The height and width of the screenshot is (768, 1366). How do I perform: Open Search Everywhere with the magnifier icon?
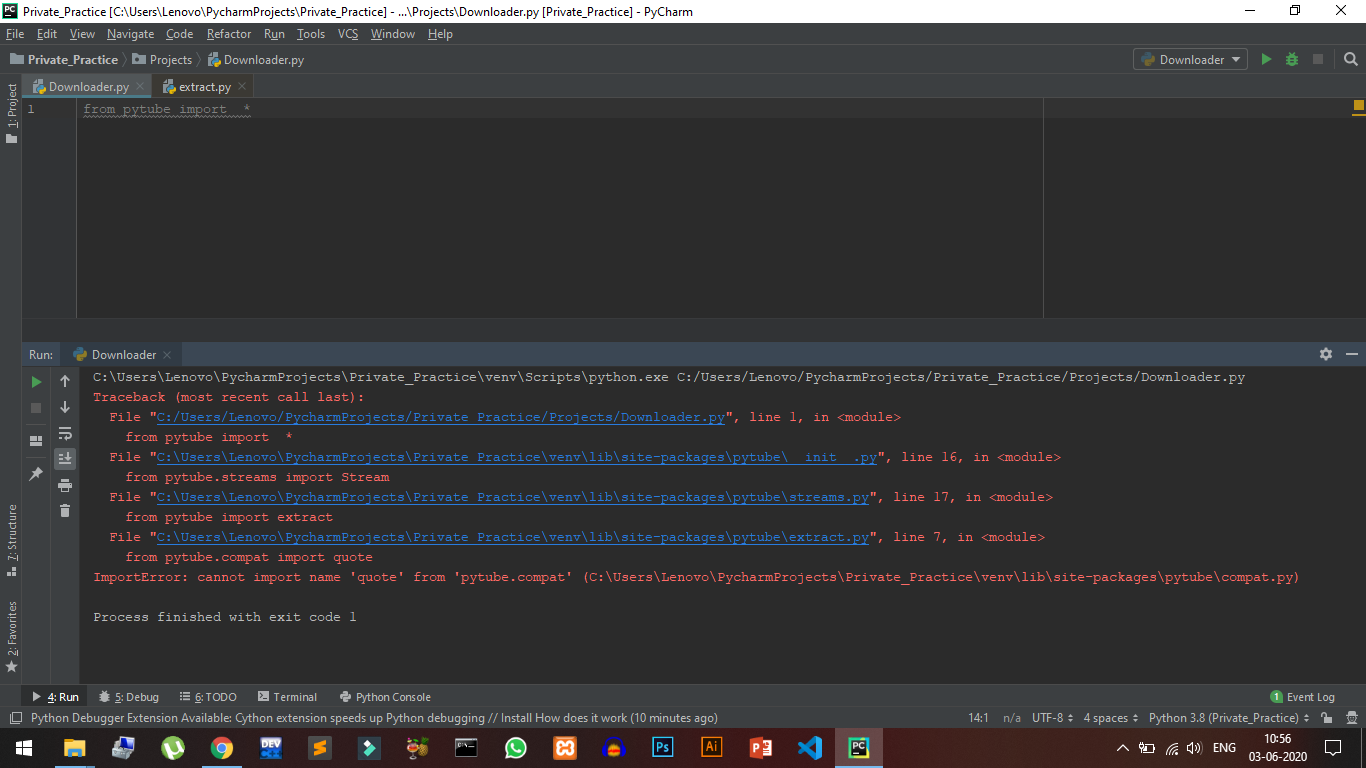click(x=1350, y=59)
